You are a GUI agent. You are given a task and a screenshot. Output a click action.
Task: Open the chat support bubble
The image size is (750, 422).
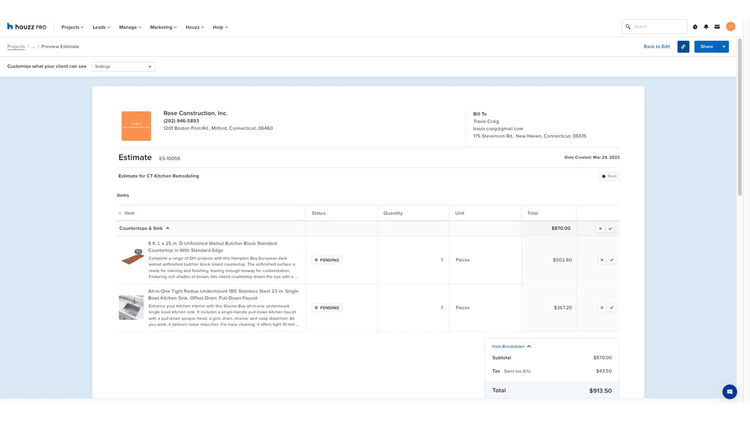point(729,392)
